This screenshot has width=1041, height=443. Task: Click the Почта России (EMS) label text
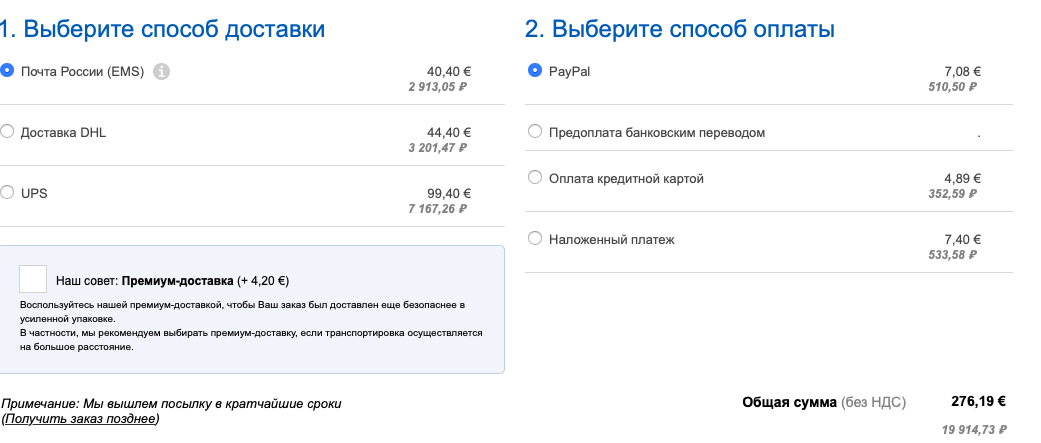[83, 72]
